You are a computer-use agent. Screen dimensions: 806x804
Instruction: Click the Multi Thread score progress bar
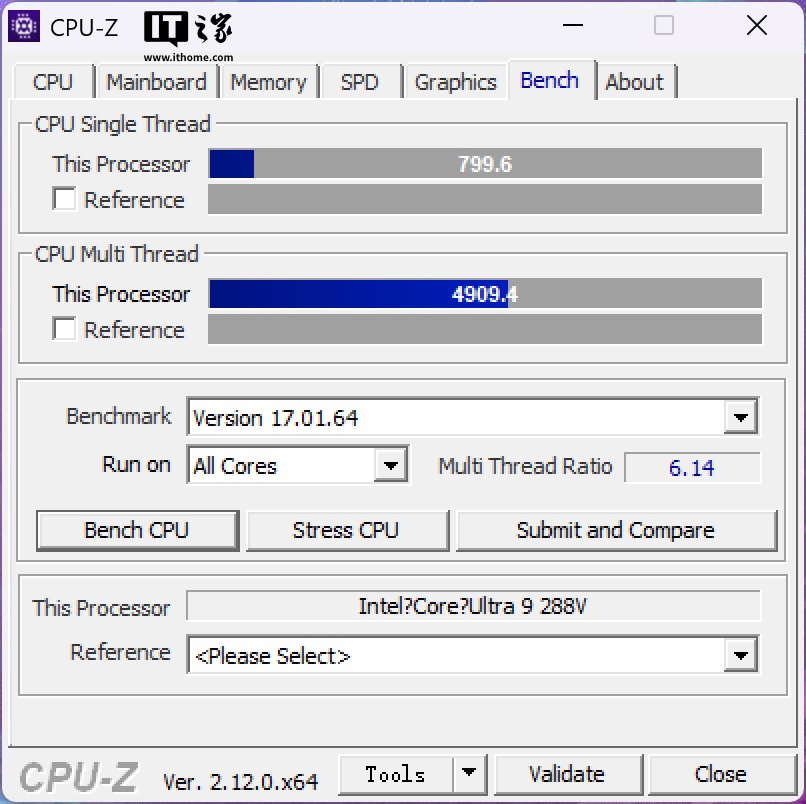(x=485, y=294)
